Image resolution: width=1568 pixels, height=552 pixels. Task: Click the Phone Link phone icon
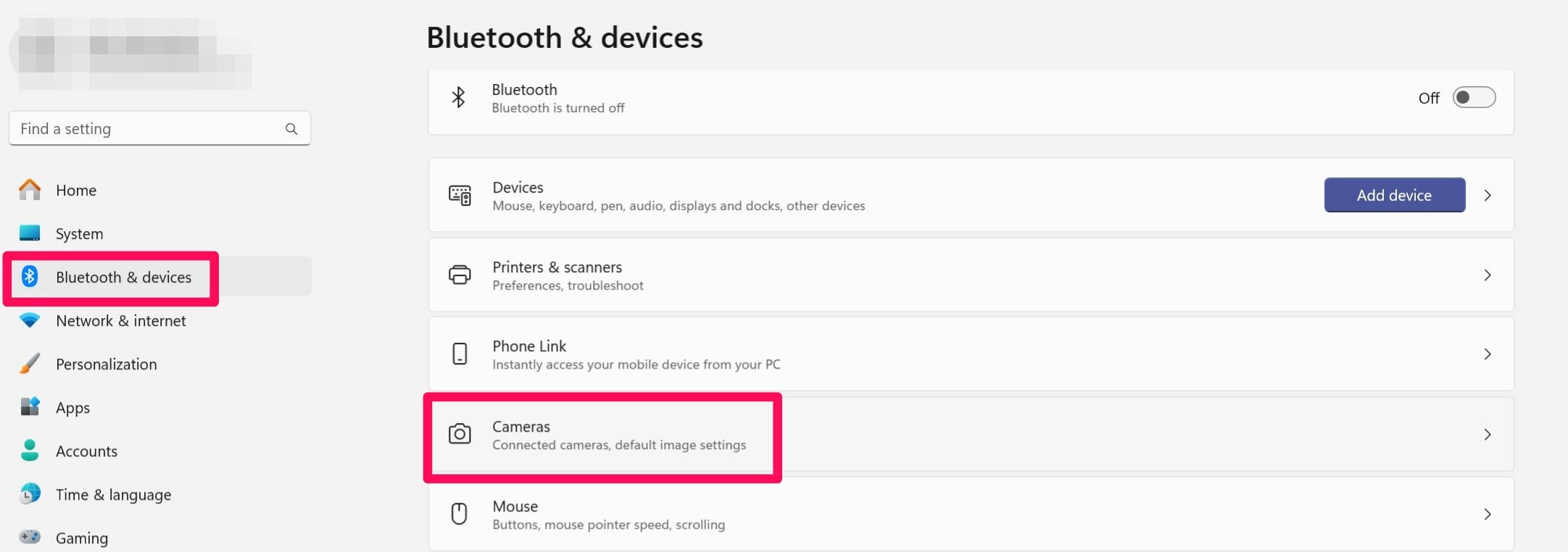pyautogui.click(x=460, y=354)
